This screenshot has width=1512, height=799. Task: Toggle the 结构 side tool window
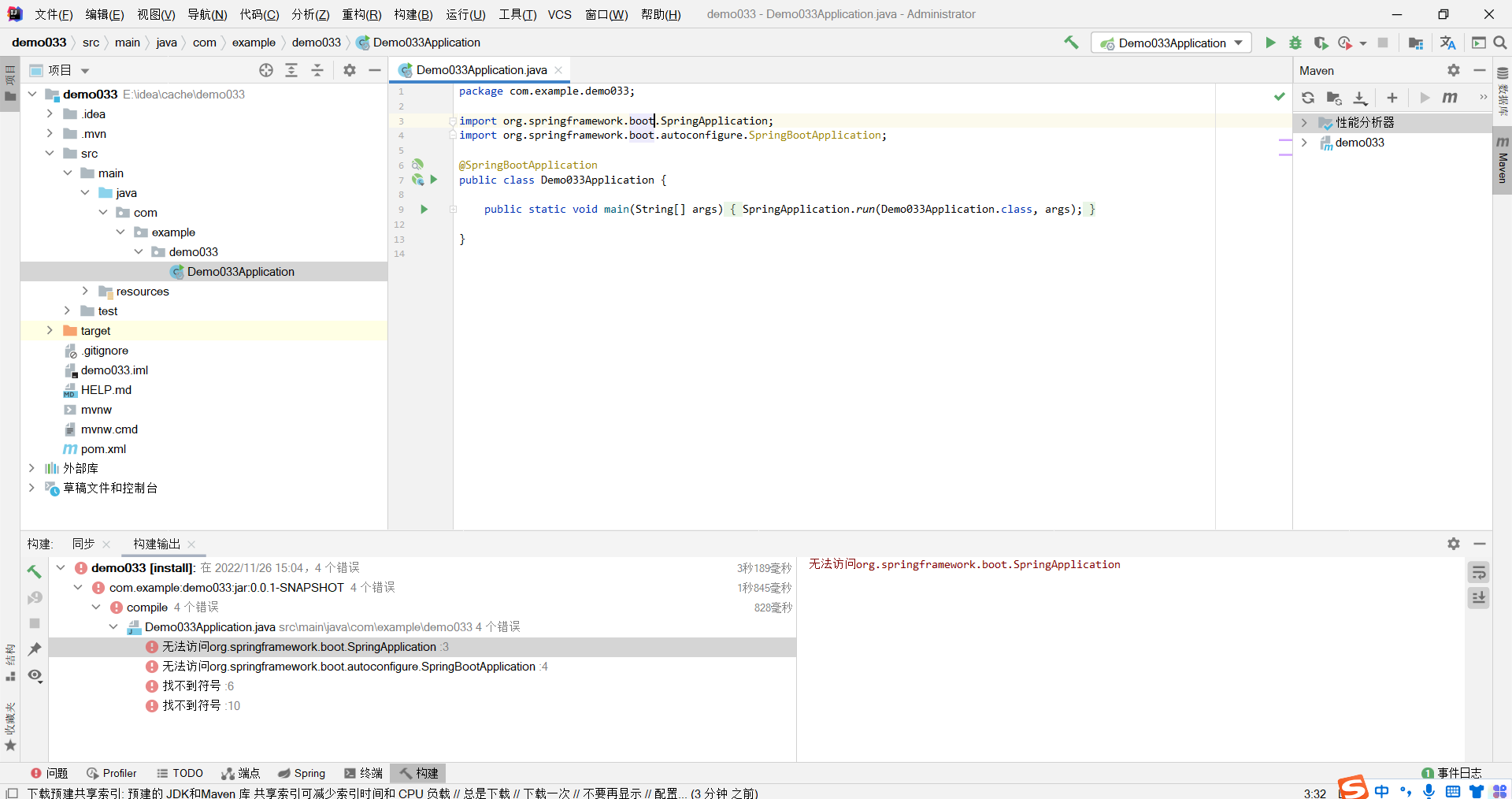(10, 663)
